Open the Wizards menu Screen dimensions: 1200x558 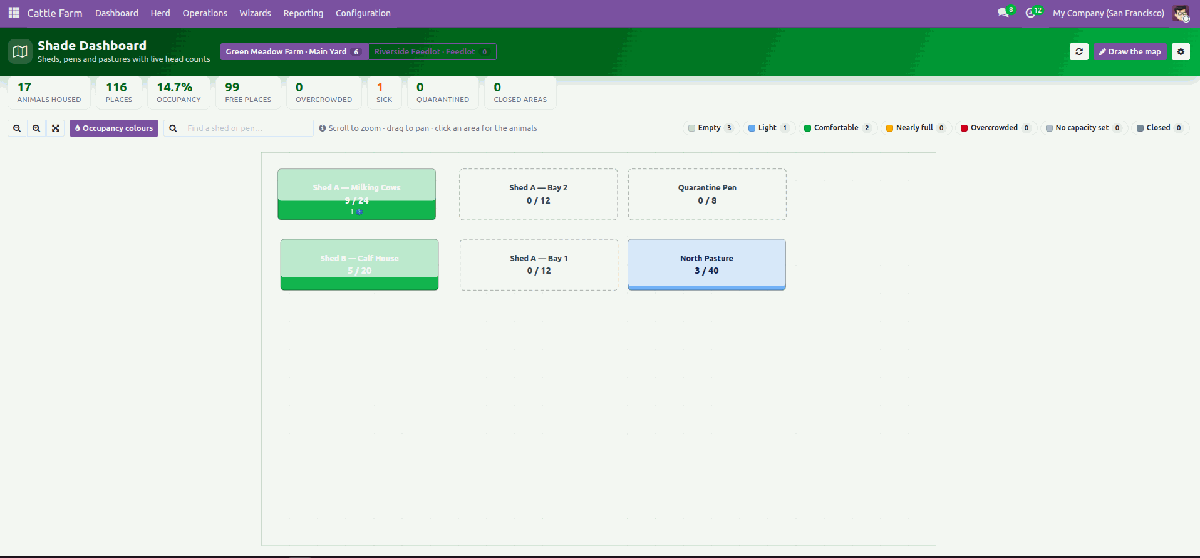click(x=255, y=13)
